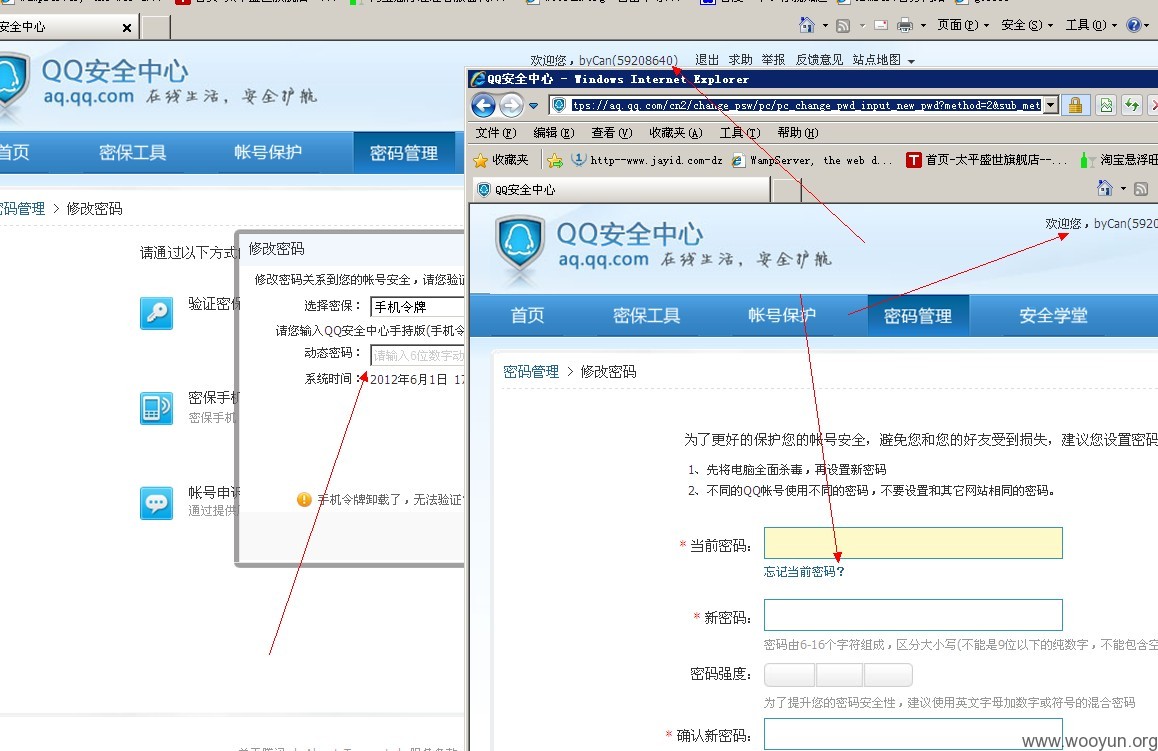Open the 工具(O) dropdown in the back window
Viewport: 1158px width, 751px height.
pyautogui.click(x=1091, y=25)
